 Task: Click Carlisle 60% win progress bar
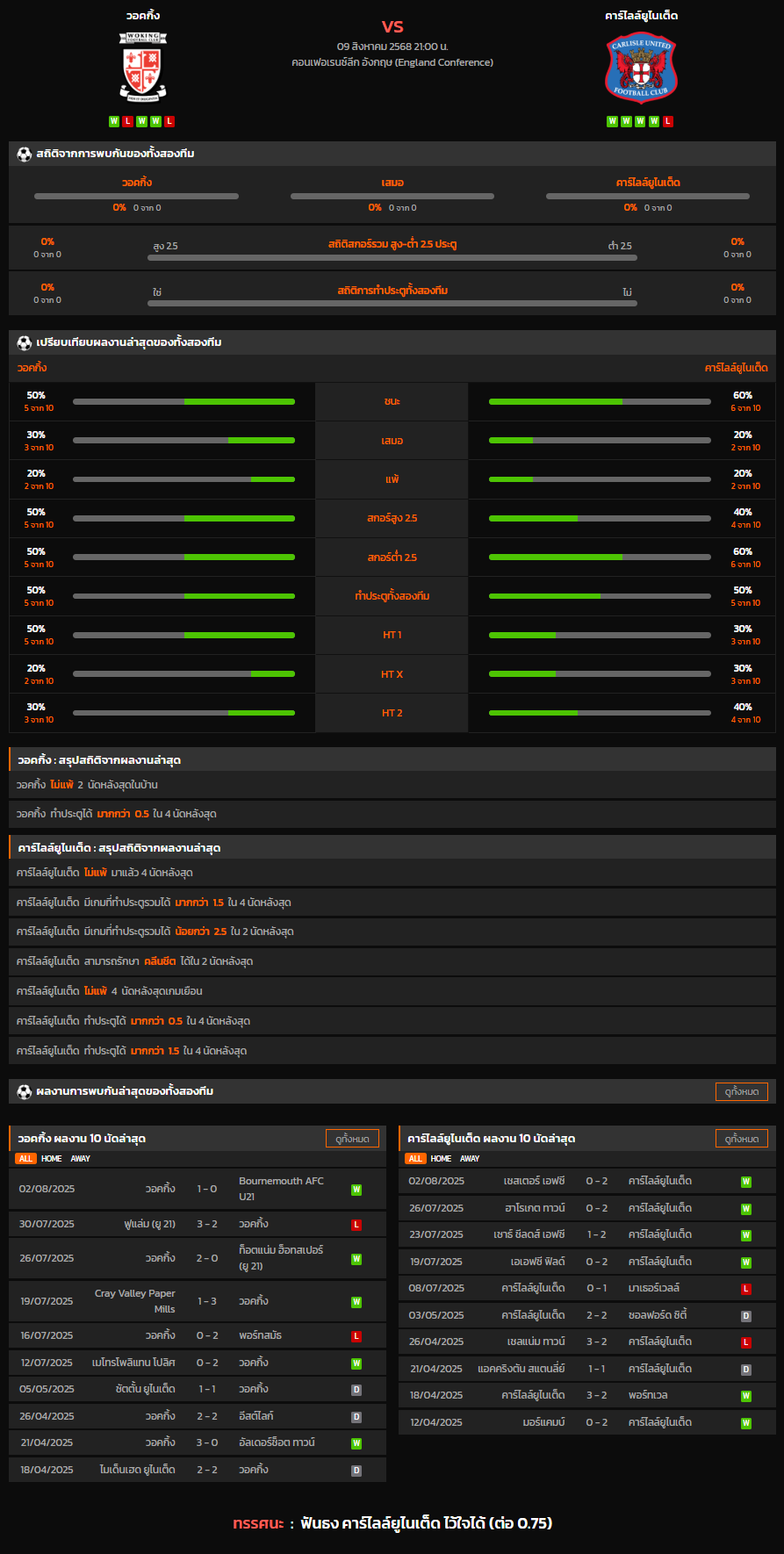[600, 402]
